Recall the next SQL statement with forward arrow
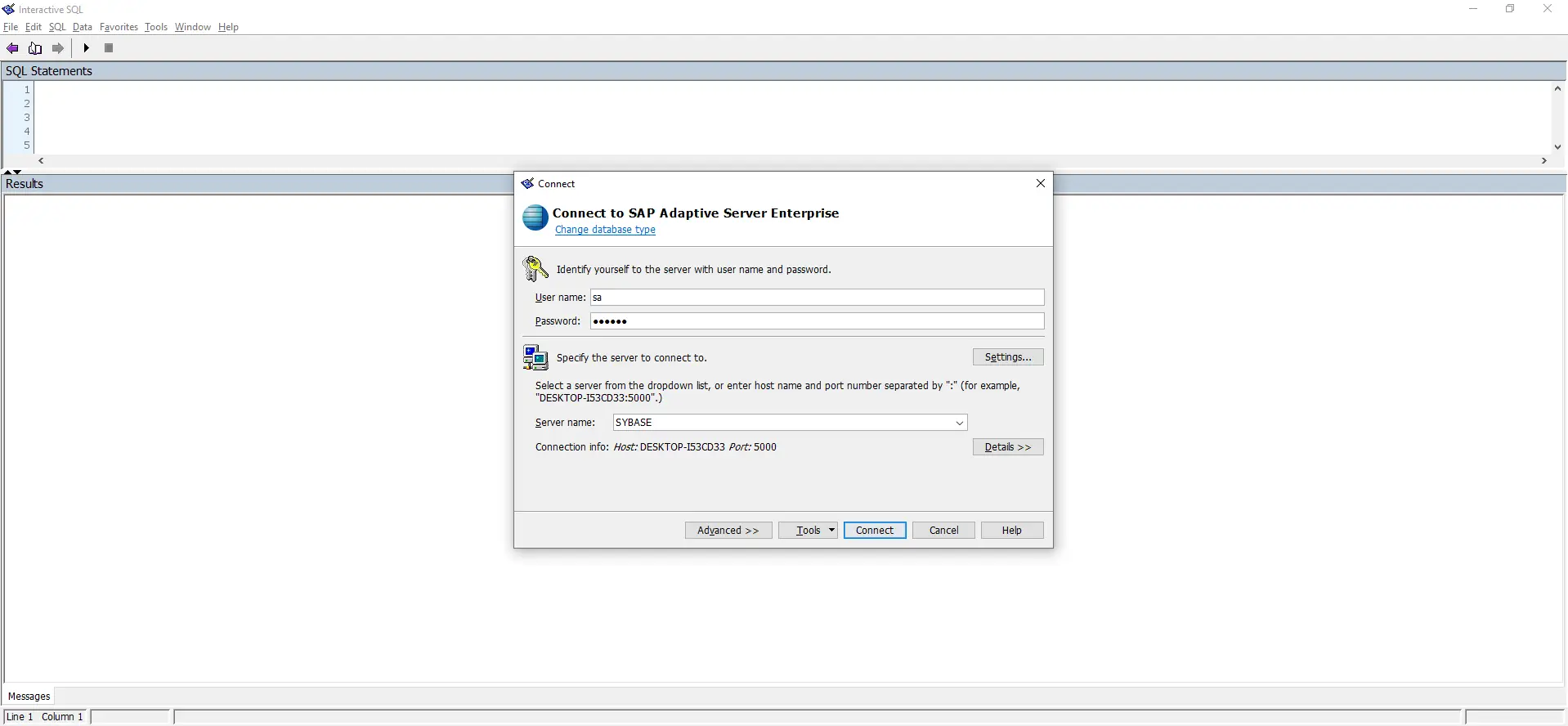 [58, 48]
